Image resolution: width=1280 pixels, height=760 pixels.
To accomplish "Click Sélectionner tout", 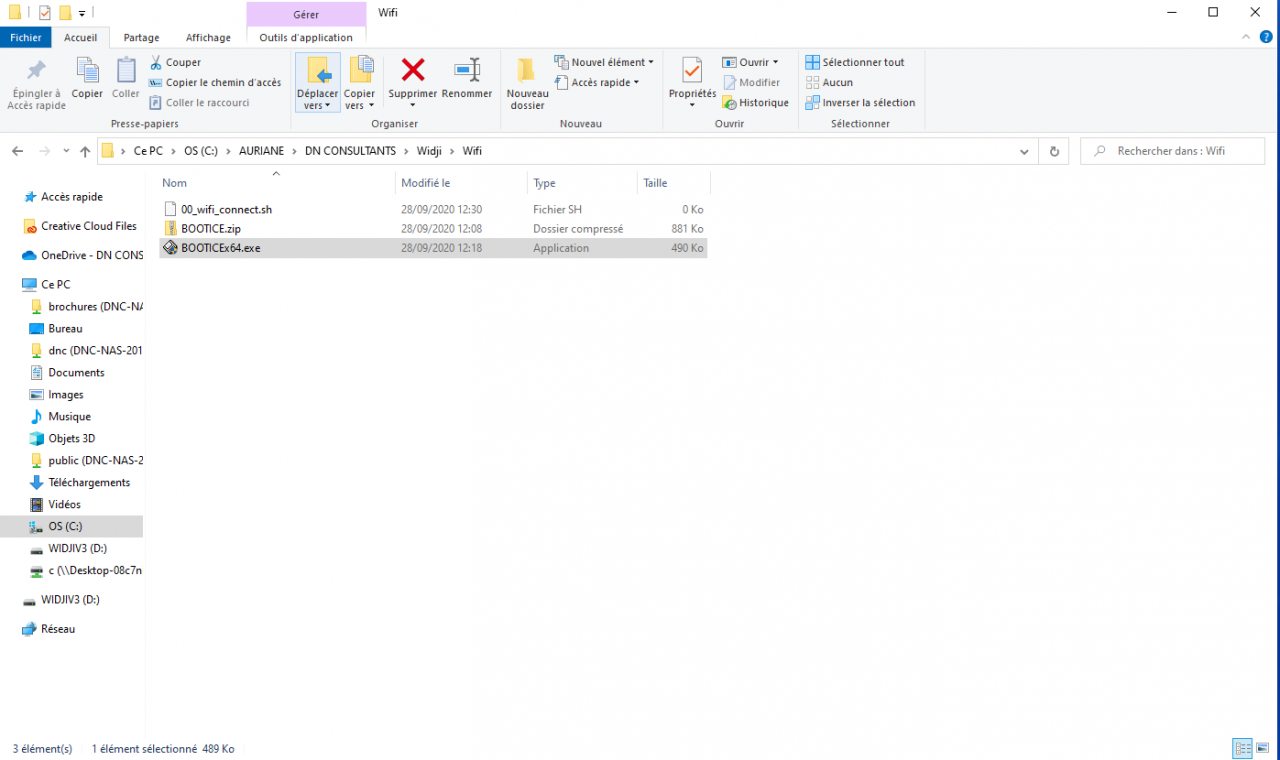I will tap(855, 62).
